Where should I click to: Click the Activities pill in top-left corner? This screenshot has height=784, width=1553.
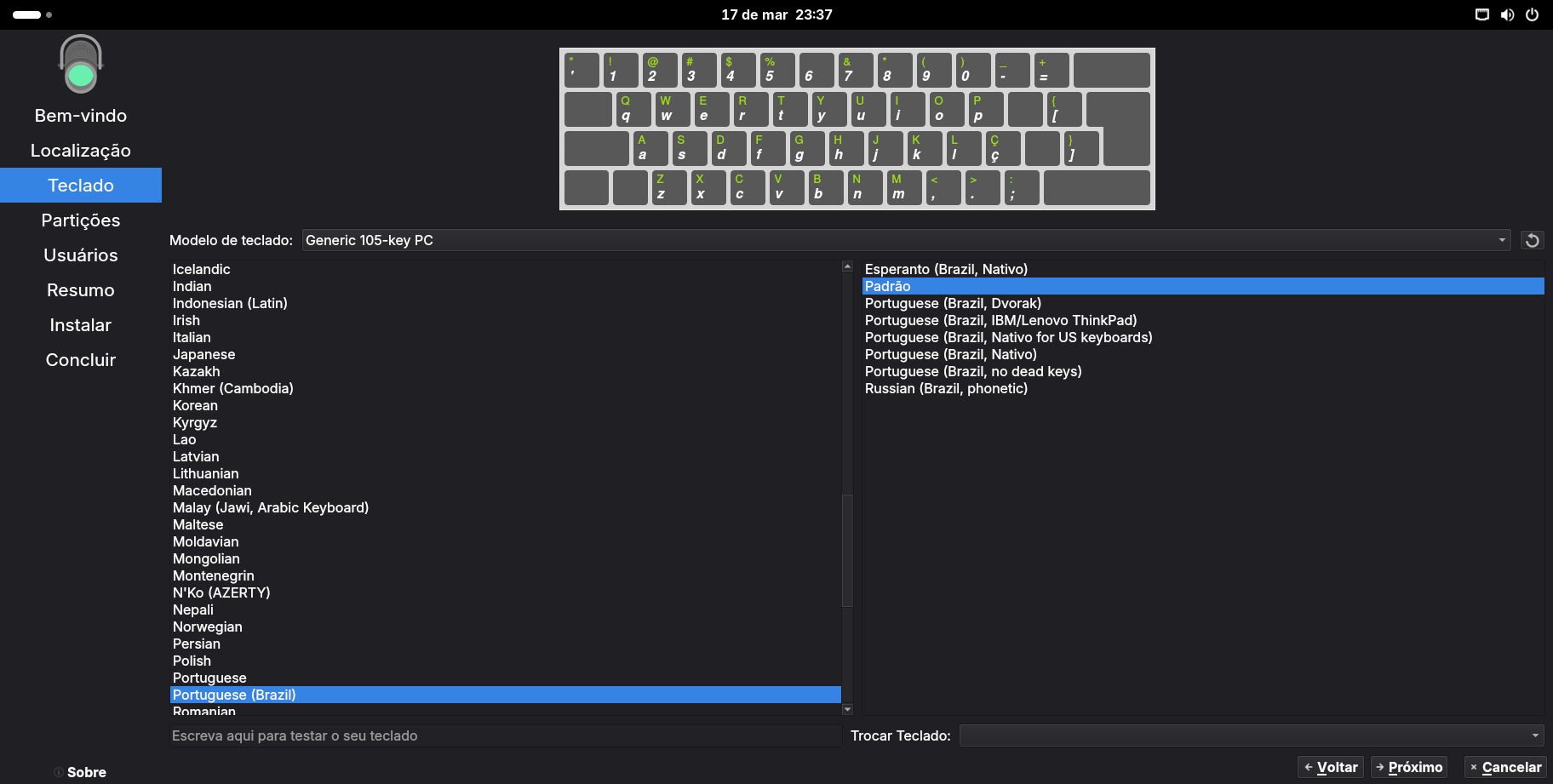[x=27, y=14]
